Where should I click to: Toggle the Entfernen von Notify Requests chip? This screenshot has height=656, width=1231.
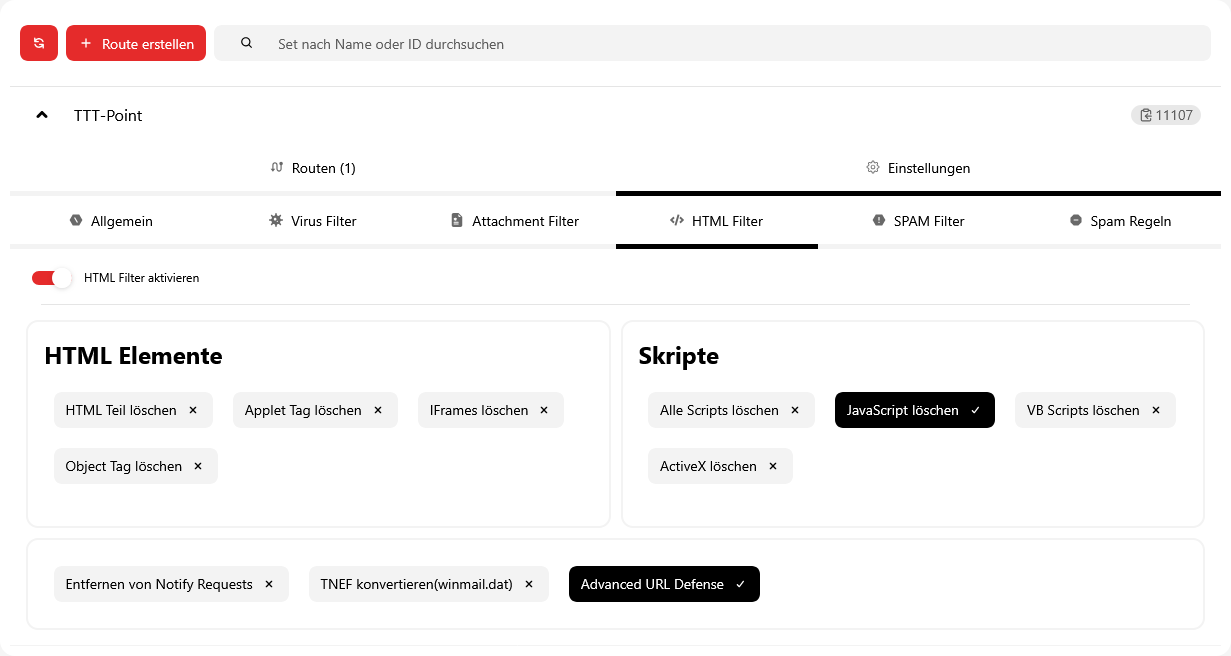[159, 584]
